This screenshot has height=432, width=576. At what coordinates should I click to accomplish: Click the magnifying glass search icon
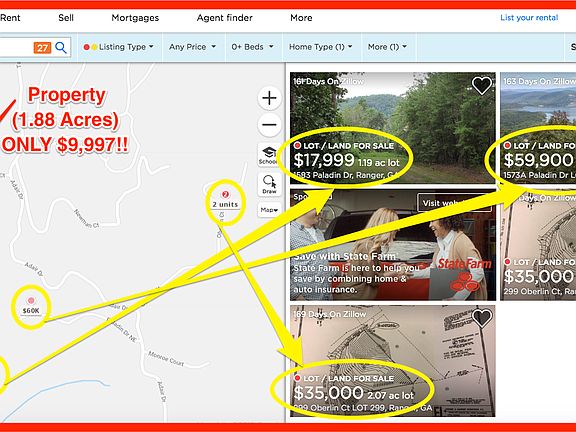pos(61,47)
